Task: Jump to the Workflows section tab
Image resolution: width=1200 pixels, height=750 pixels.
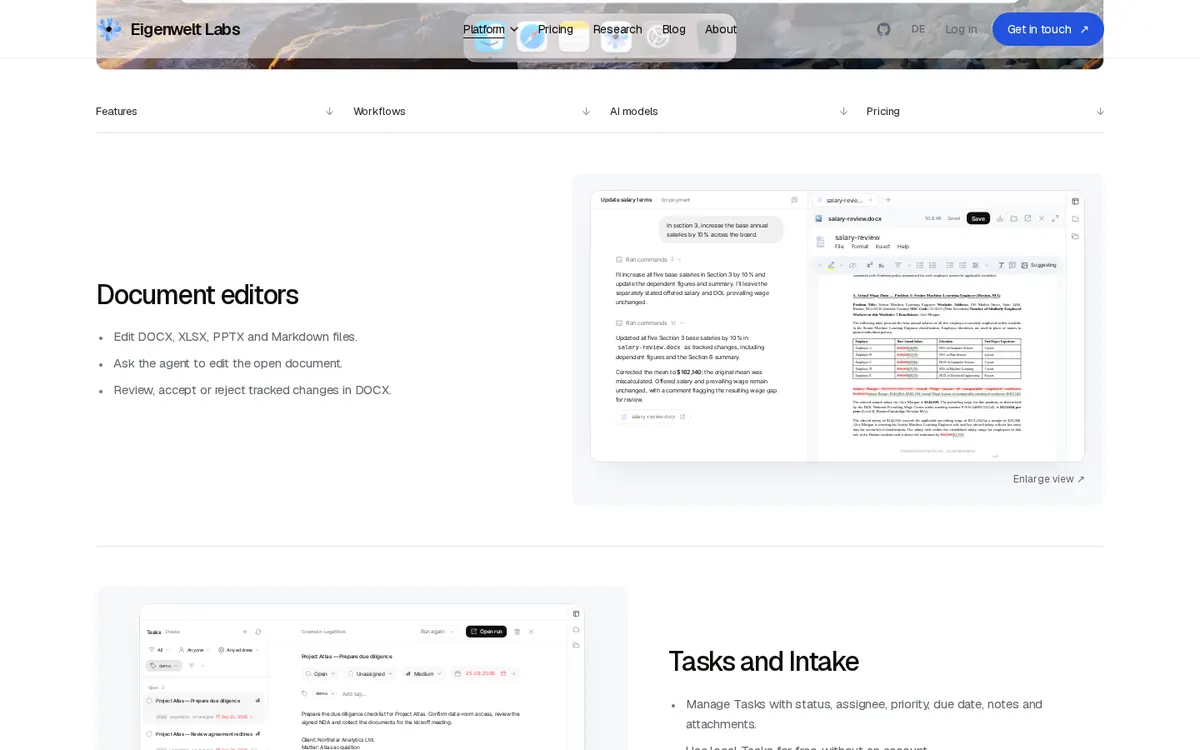Action: (472, 111)
